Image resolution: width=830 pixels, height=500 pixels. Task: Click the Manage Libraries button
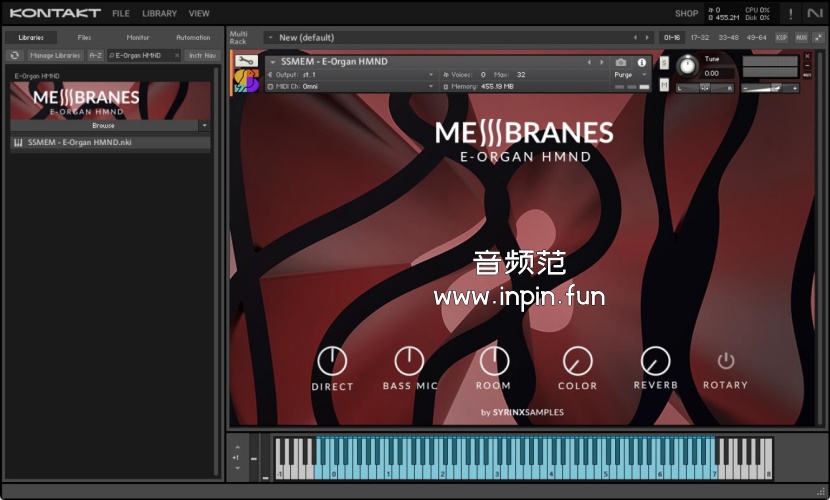pyautogui.click(x=55, y=55)
